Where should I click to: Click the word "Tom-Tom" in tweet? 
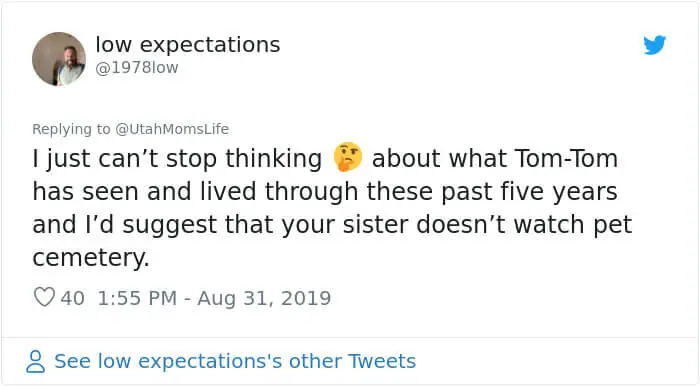click(x=566, y=158)
